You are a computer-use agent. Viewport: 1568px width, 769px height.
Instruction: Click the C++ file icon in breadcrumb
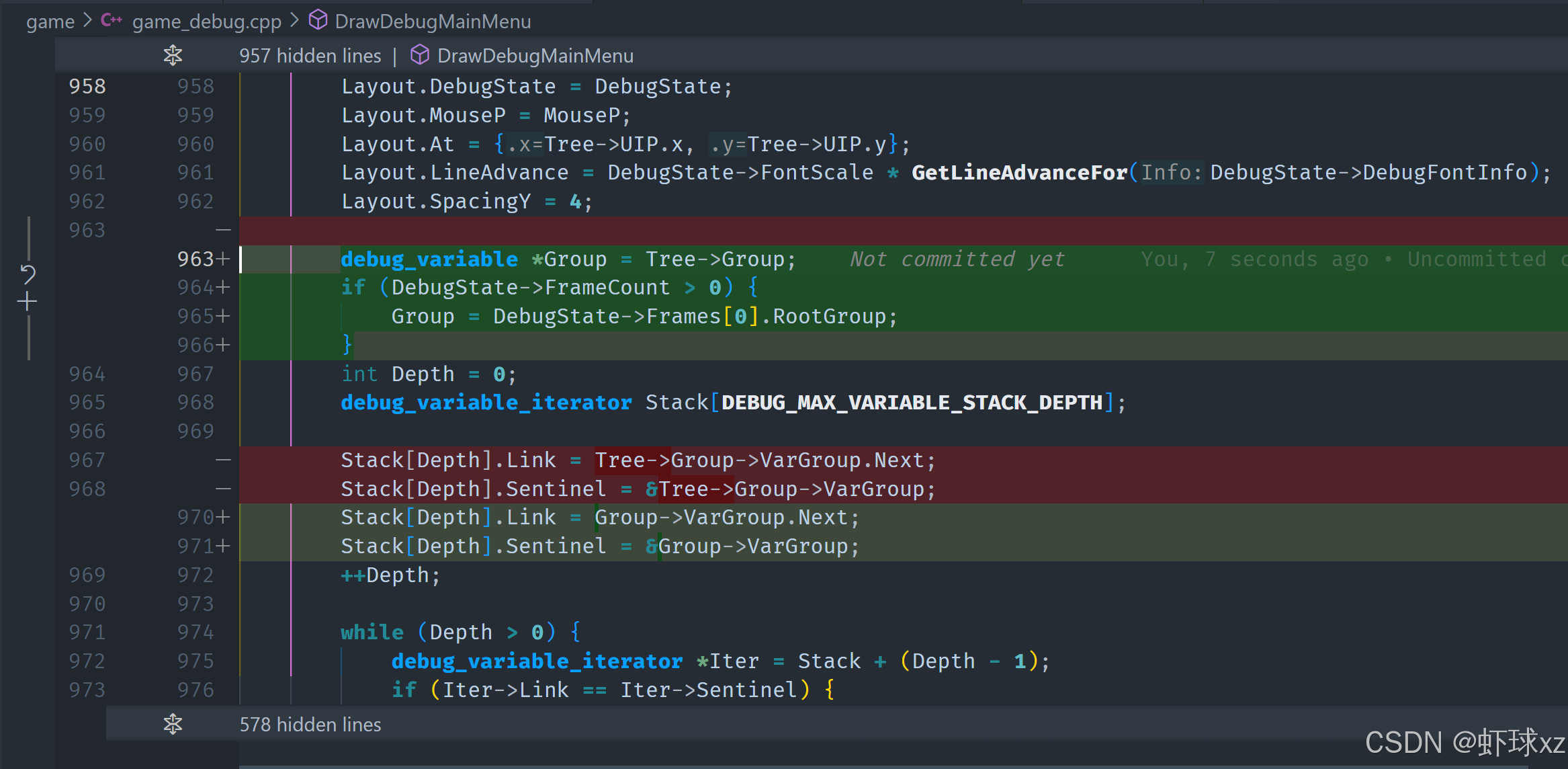click(111, 21)
